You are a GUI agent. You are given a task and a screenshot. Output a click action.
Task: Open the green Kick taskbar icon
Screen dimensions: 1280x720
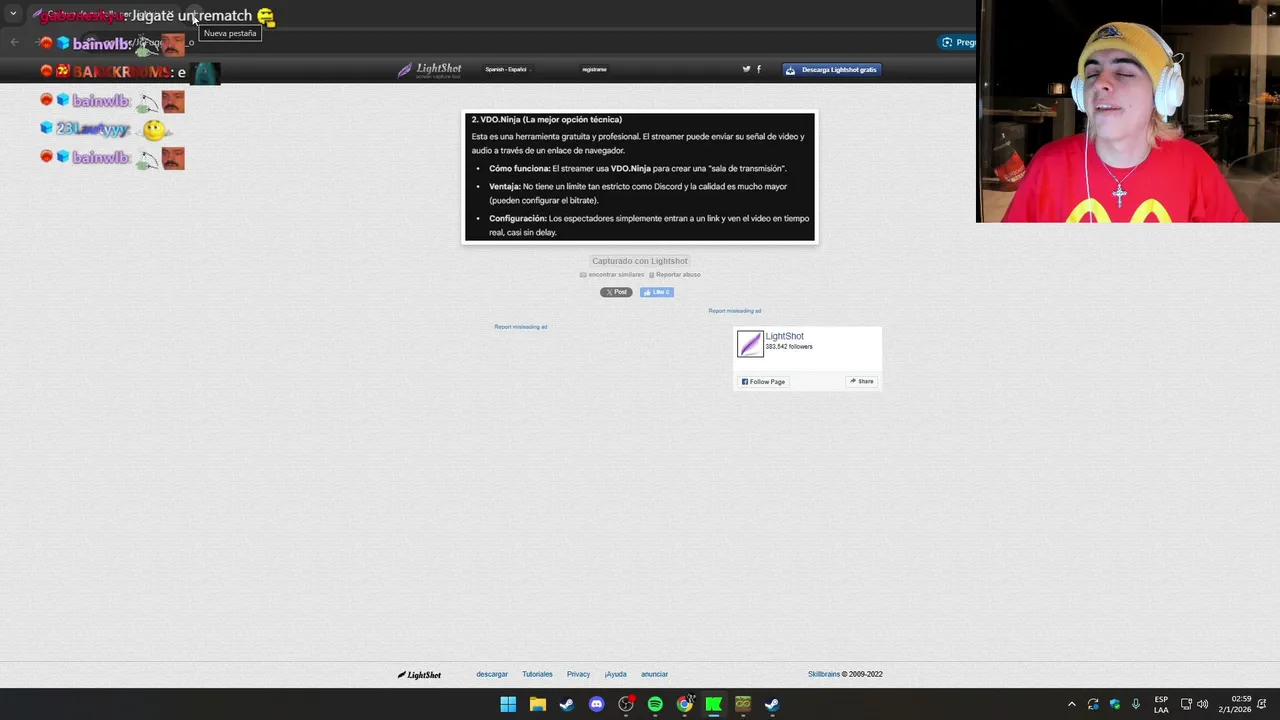pos(714,704)
